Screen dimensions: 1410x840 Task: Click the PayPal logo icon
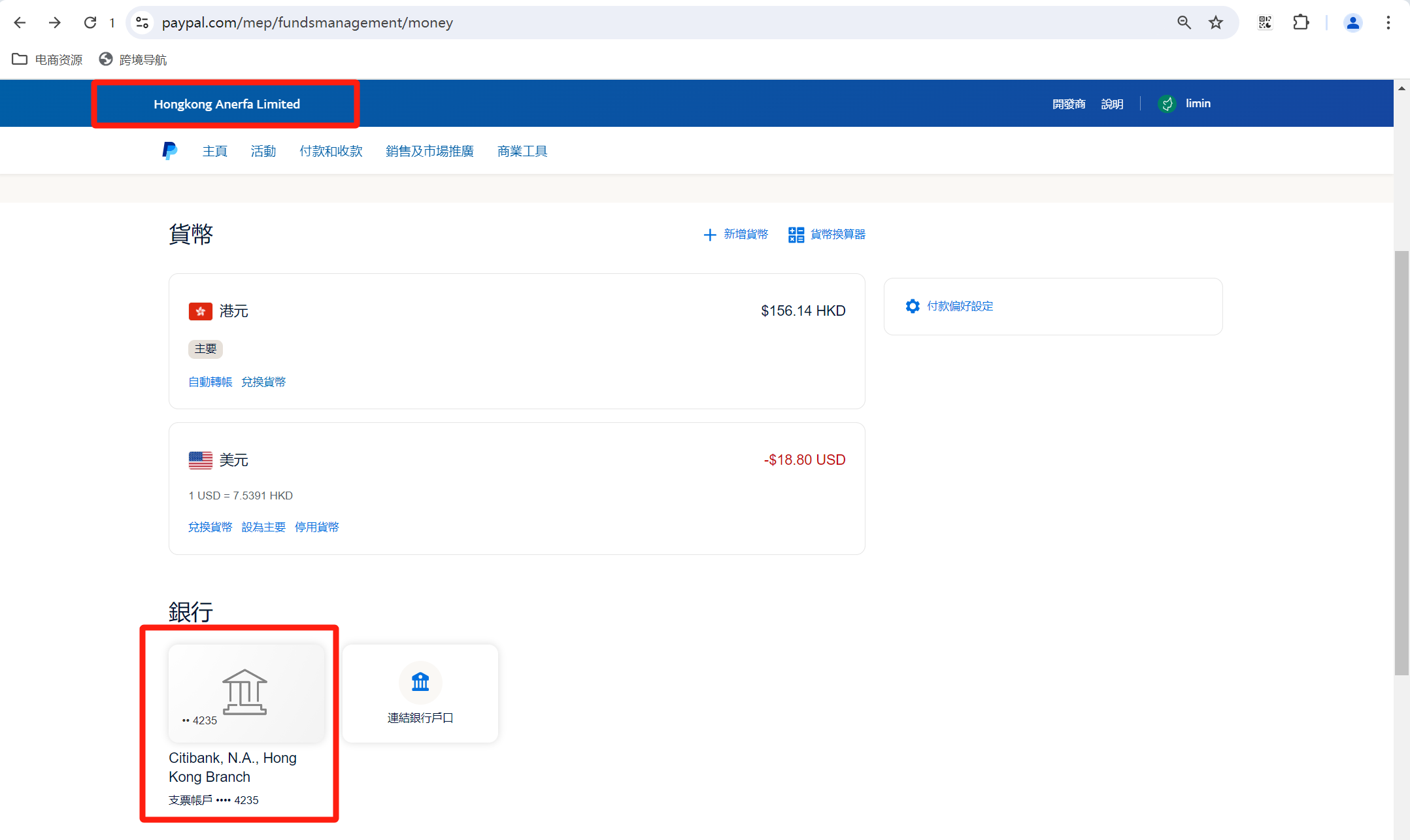[x=169, y=151]
